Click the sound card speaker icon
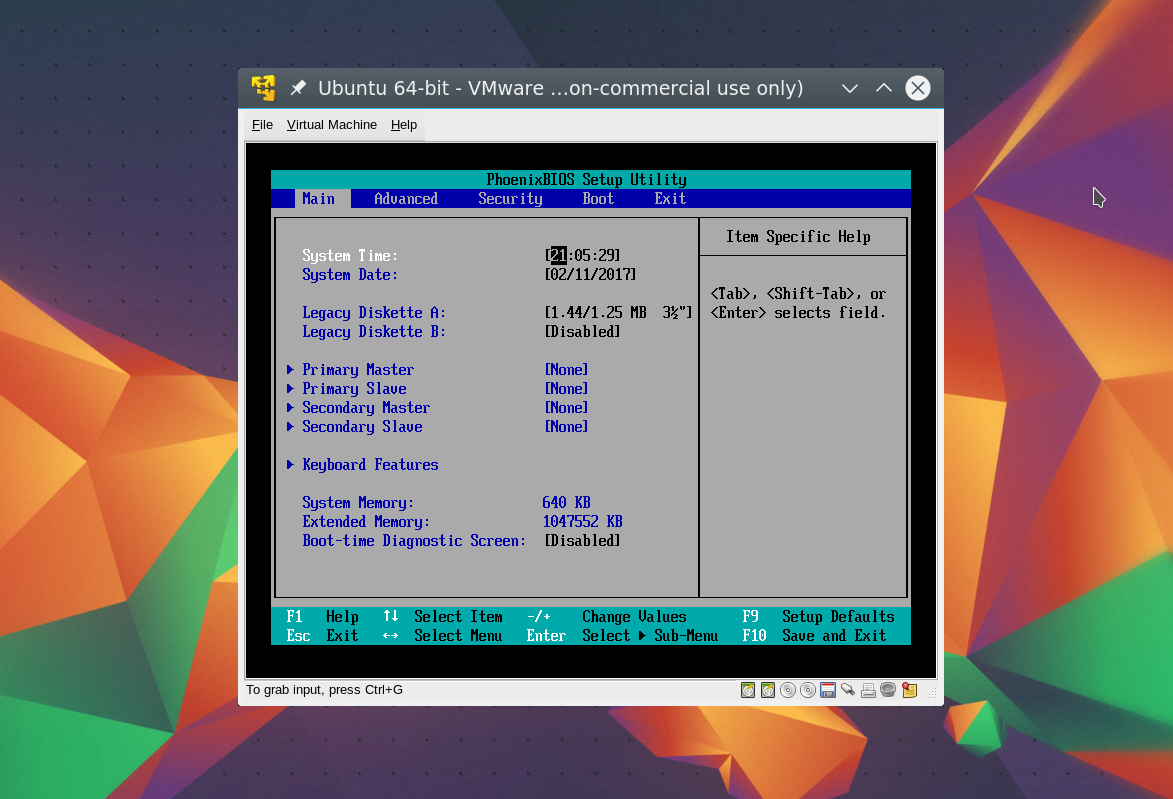Viewport: 1173px width, 799px height. coord(888,690)
